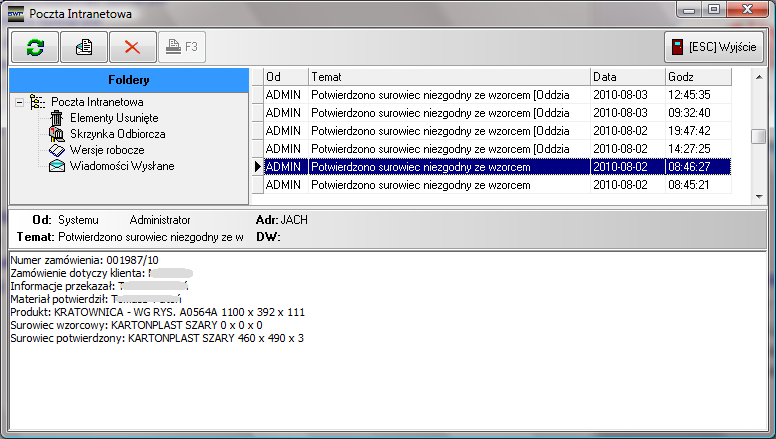Screen dimensions: 776x439
Task: Click the Wersje robocze drafts icon
Action: coord(57,150)
